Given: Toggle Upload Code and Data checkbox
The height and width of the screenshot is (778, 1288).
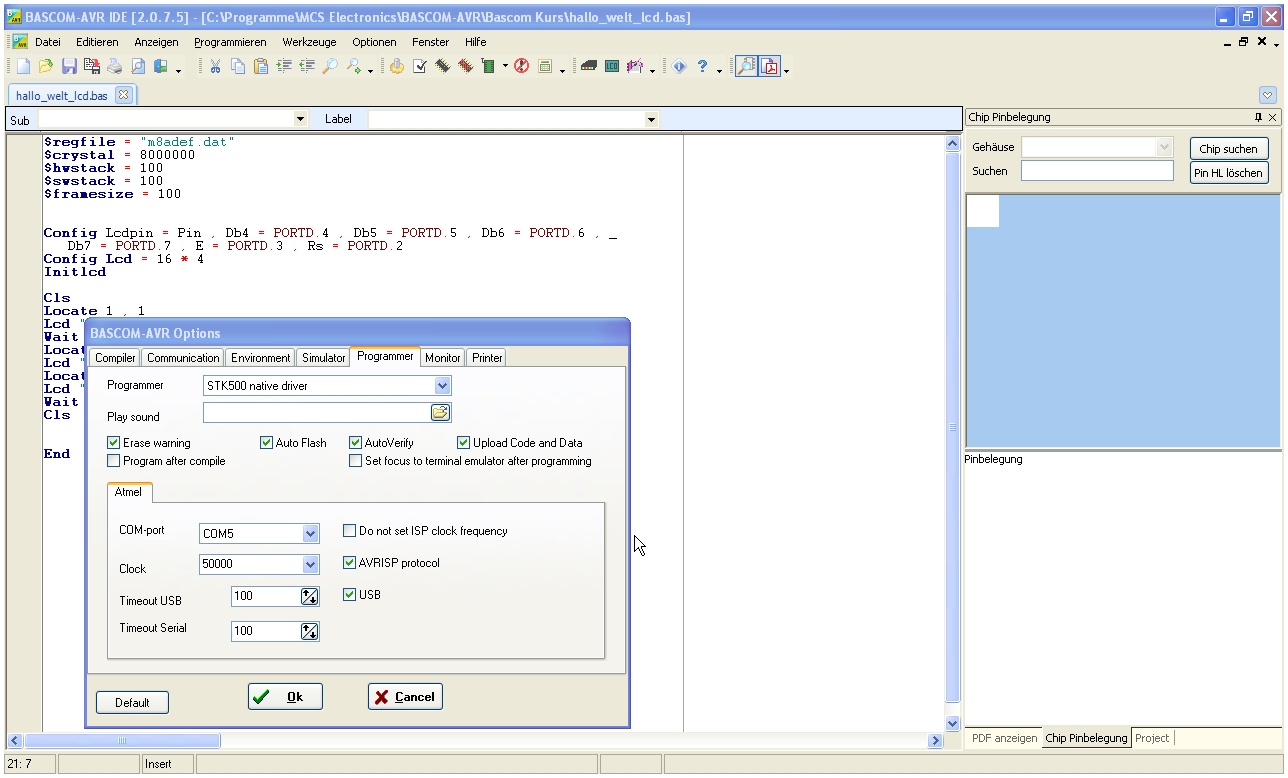Looking at the screenshot, I should [x=464, y=442].
